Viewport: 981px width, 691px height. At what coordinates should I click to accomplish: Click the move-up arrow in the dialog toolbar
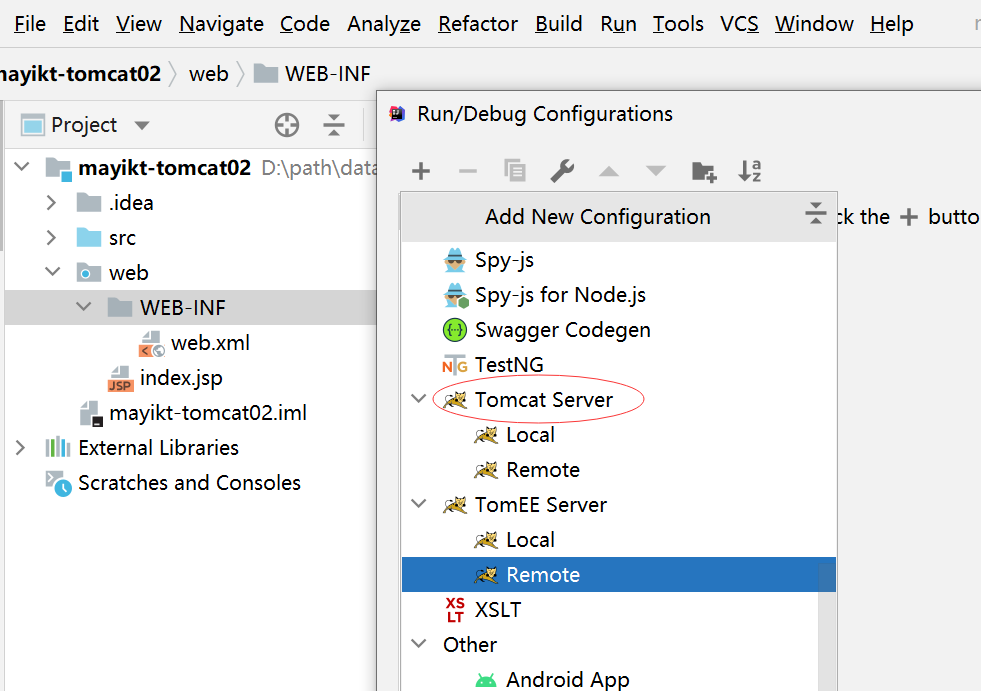click(608, 171)
